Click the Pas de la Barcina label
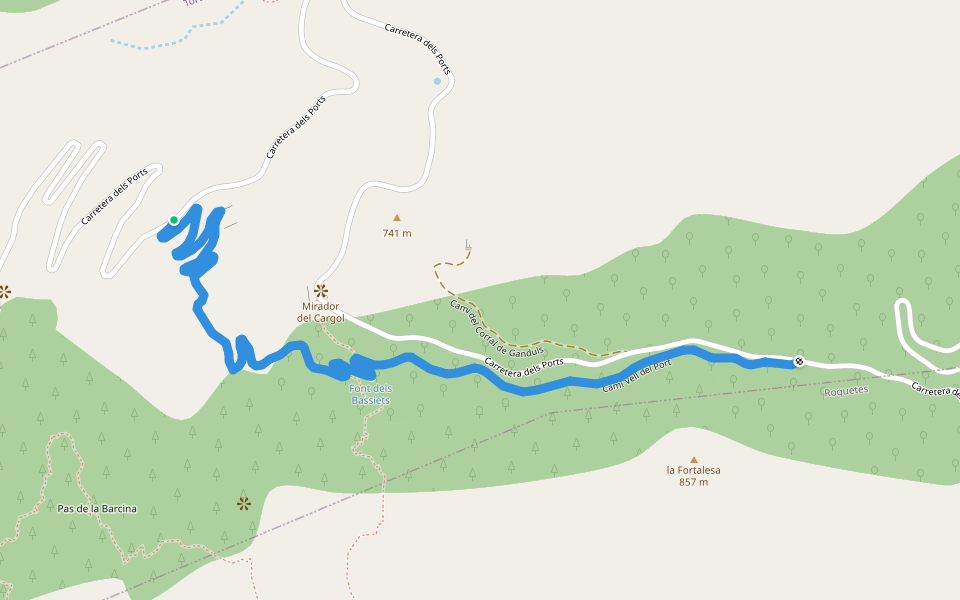The width and height of the screenshot is (960, 600). click(x=97, y=509)
